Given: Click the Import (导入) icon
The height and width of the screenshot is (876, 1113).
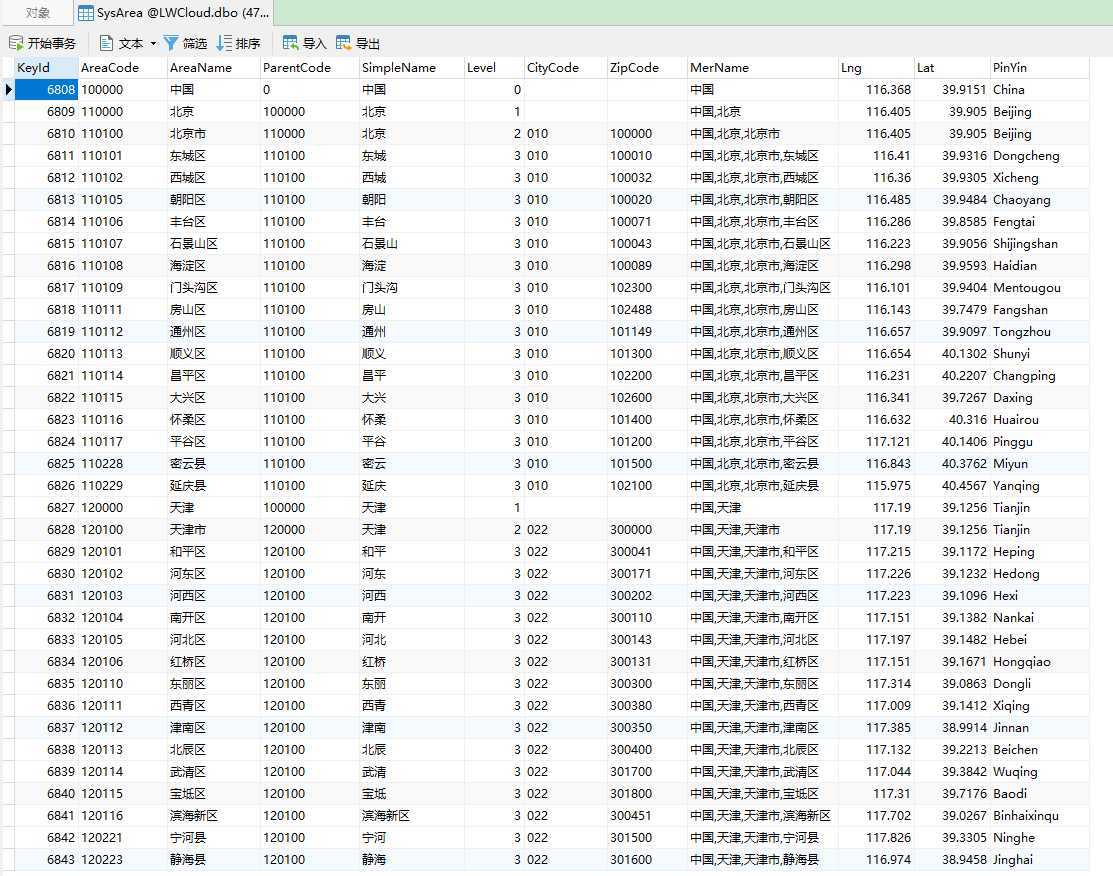Looking at the screenshot, I should click(x=290, y=43).
